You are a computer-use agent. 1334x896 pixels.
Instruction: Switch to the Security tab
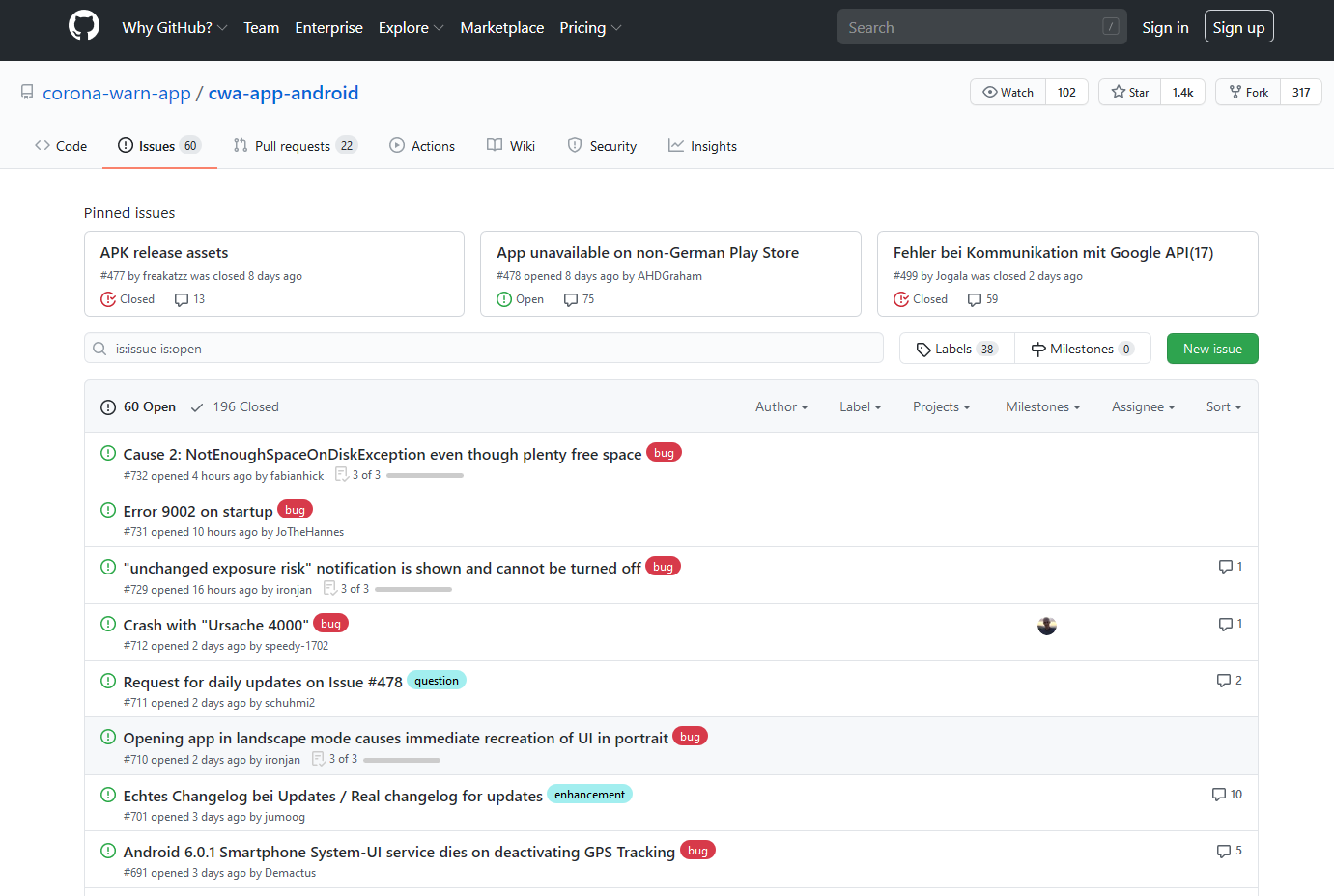pyautogui.click(x=602, y=146)
